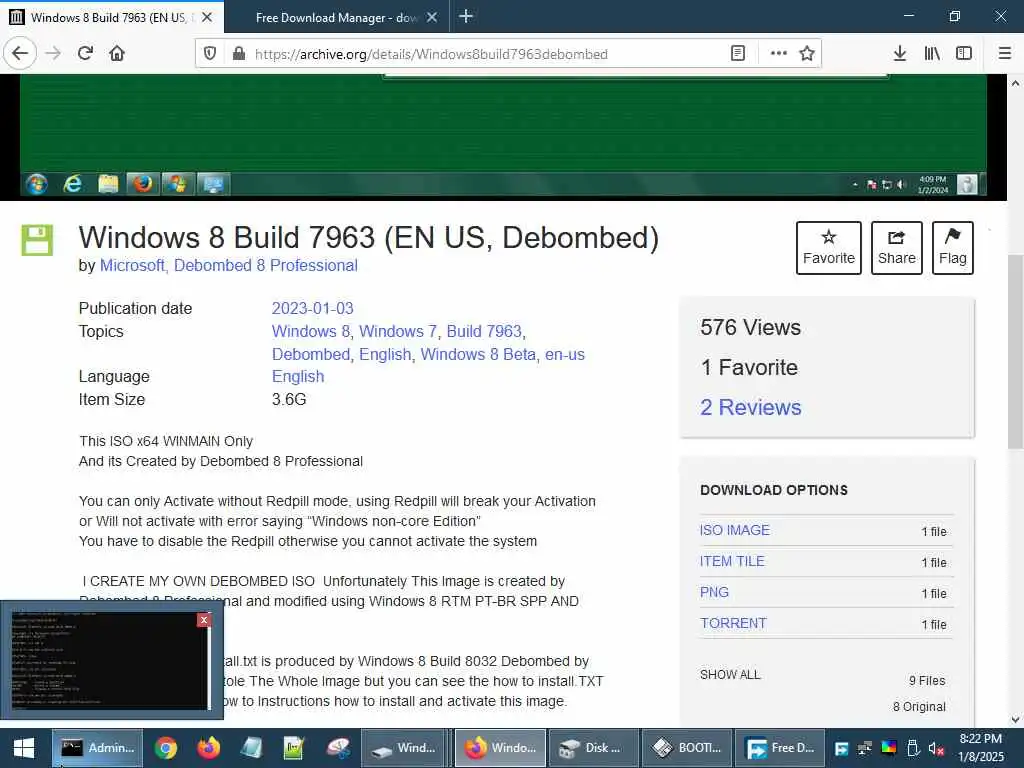The image size is (1024, 768).
Task: Toggle reader view in address bar
Action: click(738, 54)
